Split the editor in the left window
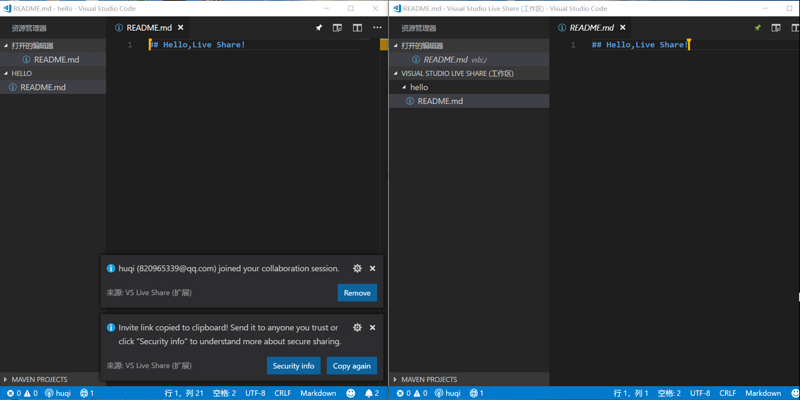This screenshot has width=800, height=400. (358, 28)
